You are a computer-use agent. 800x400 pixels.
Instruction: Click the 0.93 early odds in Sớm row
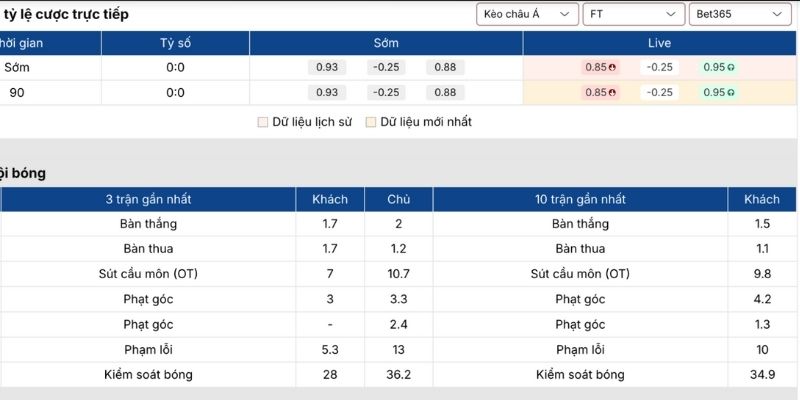[327, 67]
